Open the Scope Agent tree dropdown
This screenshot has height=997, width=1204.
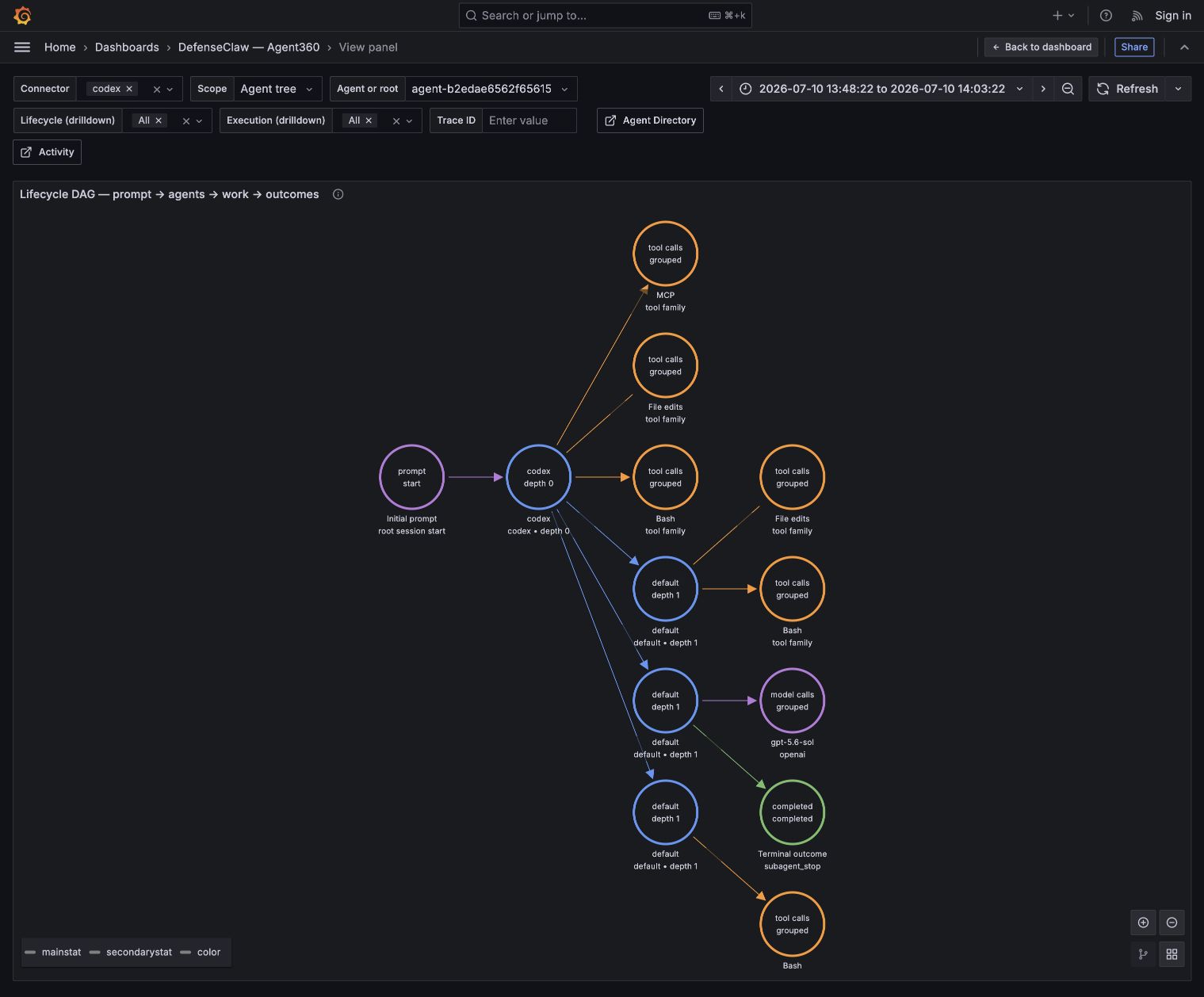click(277, 89)
